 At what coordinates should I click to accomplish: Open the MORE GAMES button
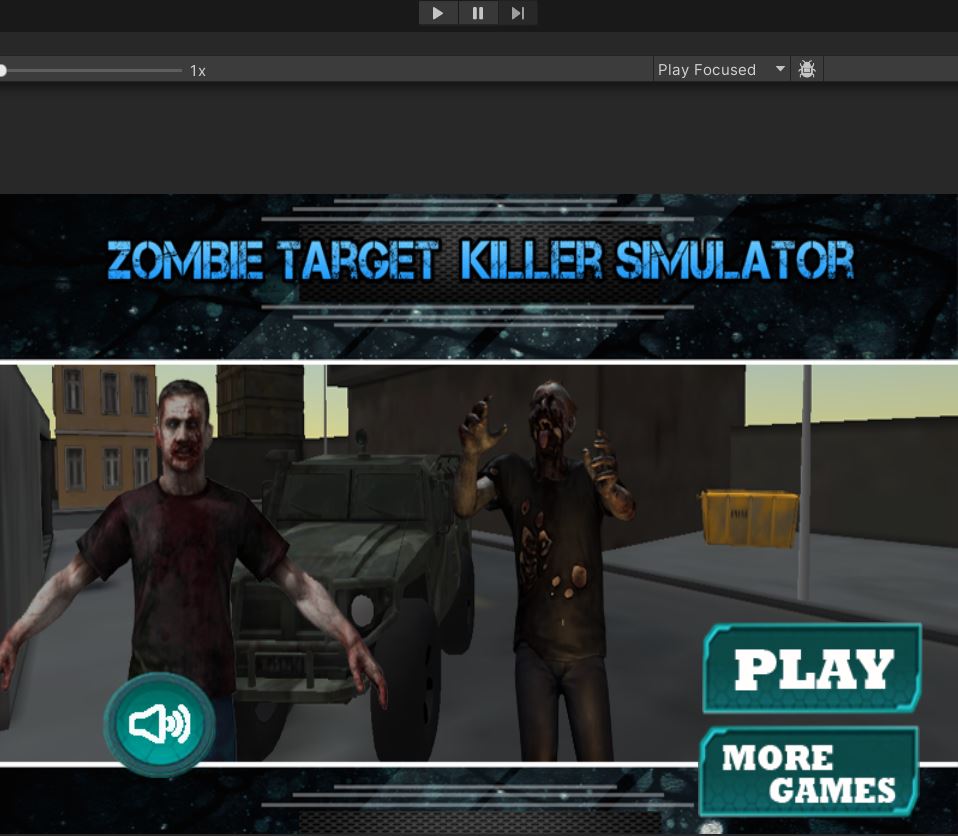pyautogui.click(x=809, y=773)
